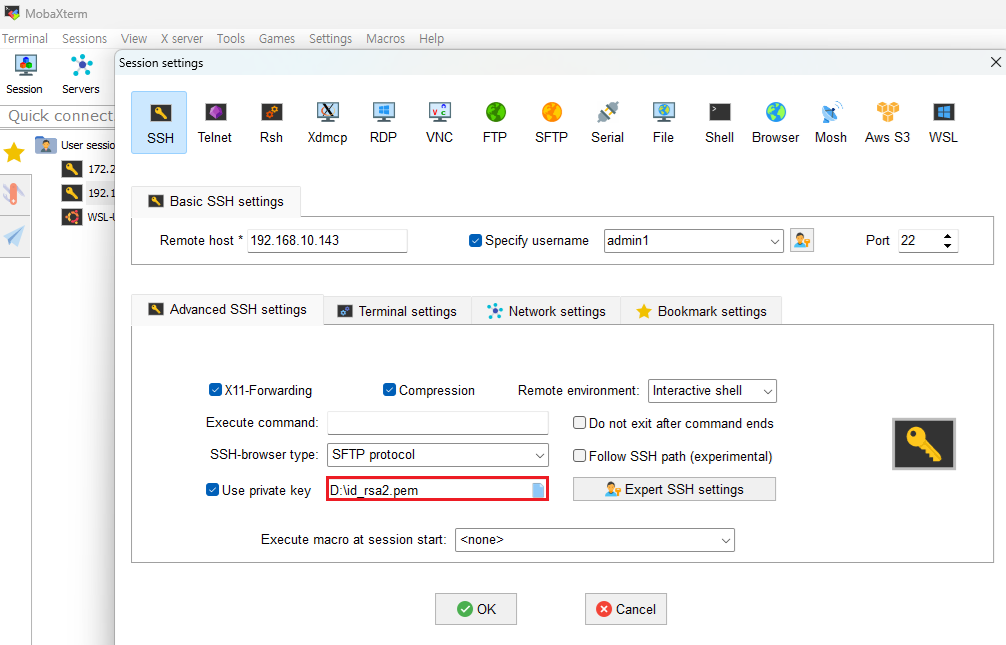This screenshot has height=645, width=1006.
Task: Select the Rsh session type
Action: click(271, 122)
